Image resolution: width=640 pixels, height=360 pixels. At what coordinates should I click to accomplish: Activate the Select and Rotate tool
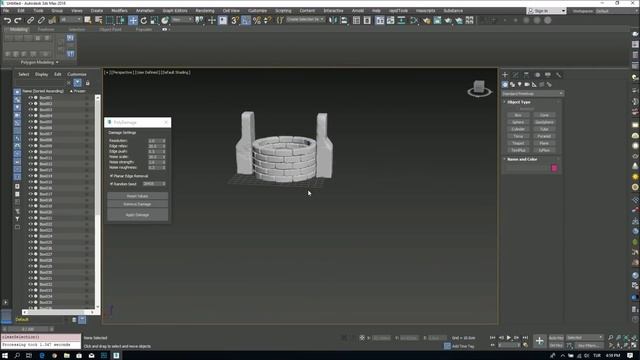144,20
